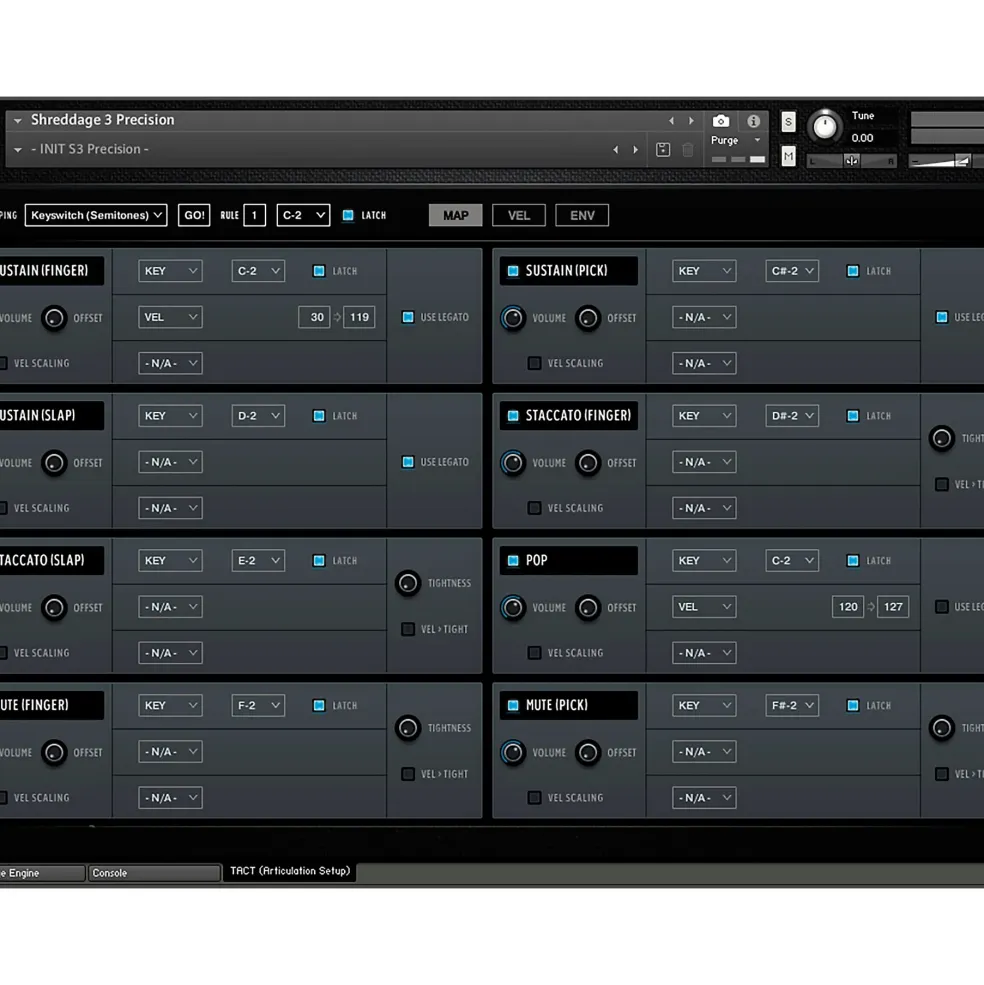Click the Sustain (Finger) offset knob

54,318
